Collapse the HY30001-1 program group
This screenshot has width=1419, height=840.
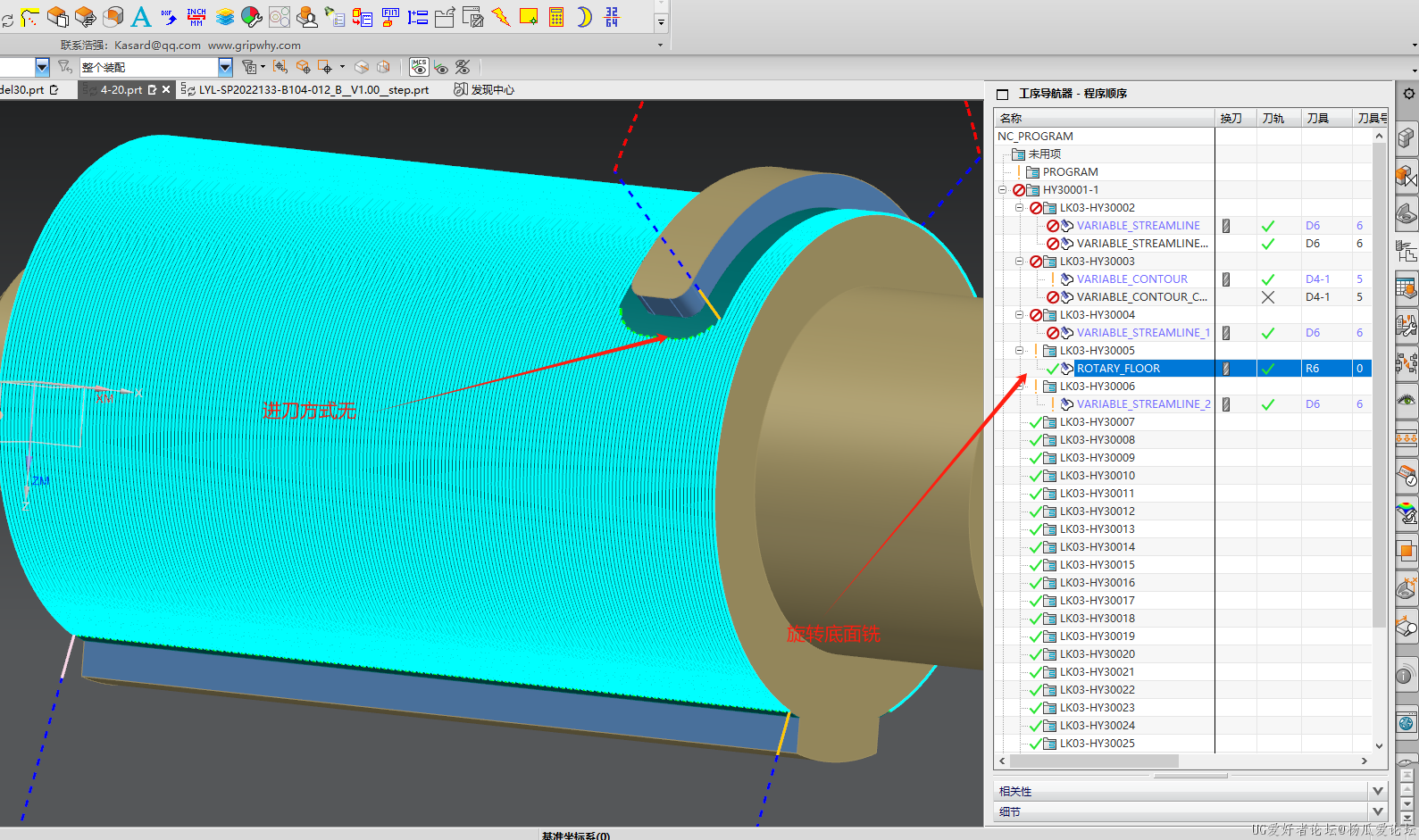[x=1002, y=189]
